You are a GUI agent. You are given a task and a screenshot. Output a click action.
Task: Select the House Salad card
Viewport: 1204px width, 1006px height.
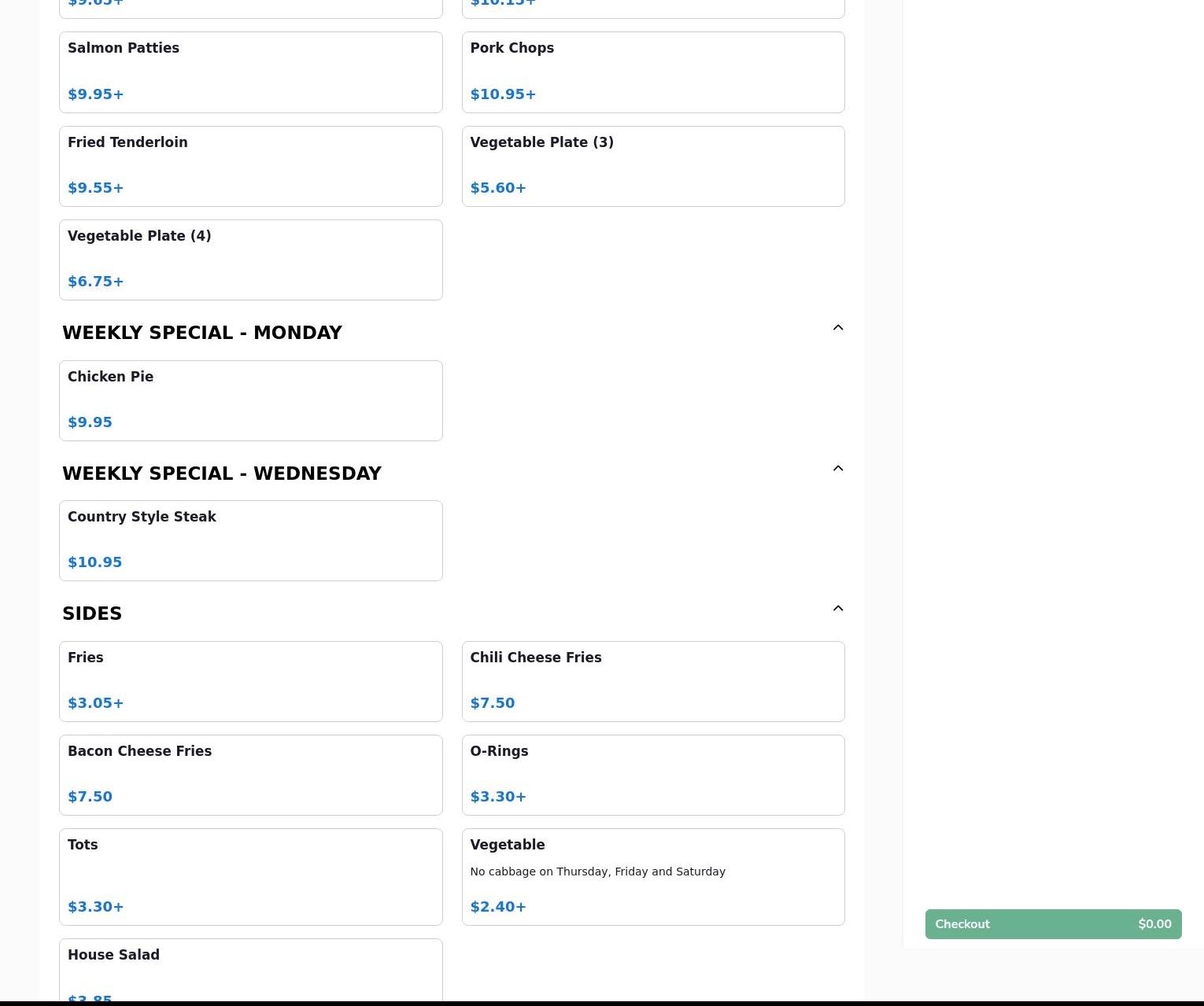pos(251,971)
